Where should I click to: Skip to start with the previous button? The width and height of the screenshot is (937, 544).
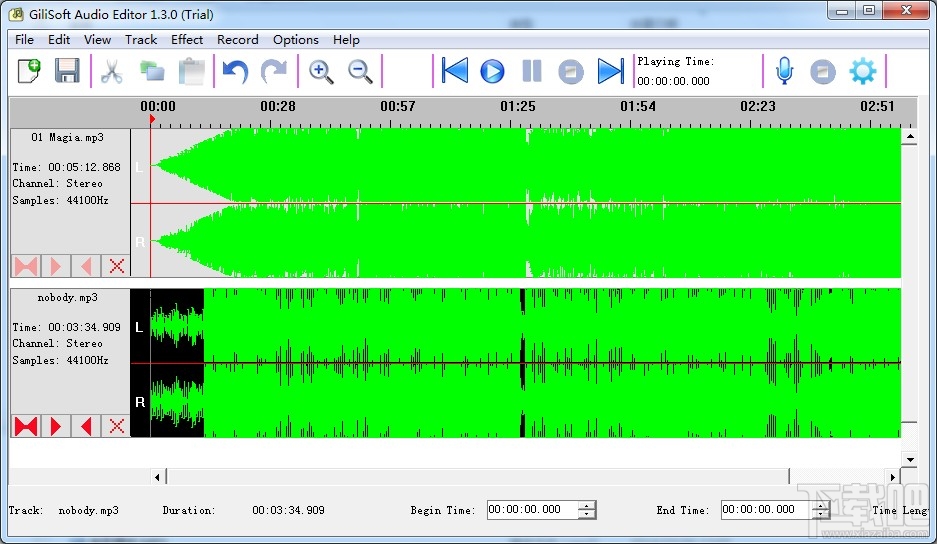(x=455, y=71)
